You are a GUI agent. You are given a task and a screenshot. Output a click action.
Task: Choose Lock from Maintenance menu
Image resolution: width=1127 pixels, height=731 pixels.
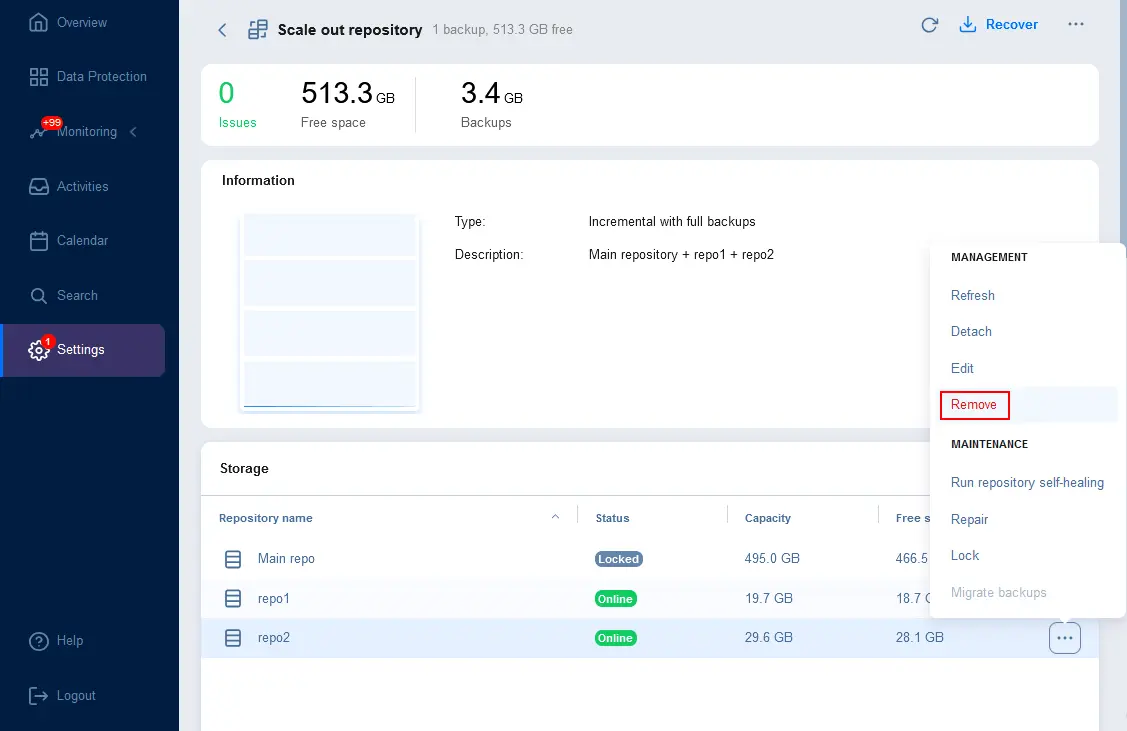point(965,556)
